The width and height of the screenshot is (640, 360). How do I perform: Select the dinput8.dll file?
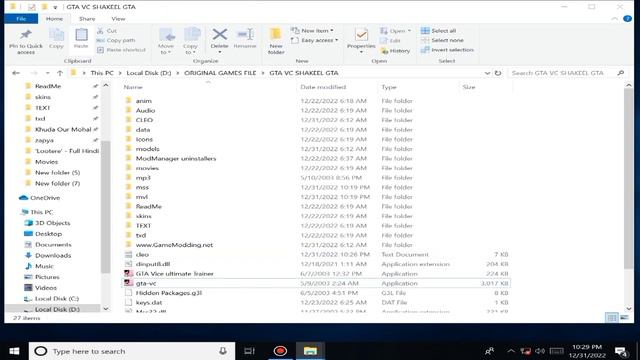[x=153, y=264]
